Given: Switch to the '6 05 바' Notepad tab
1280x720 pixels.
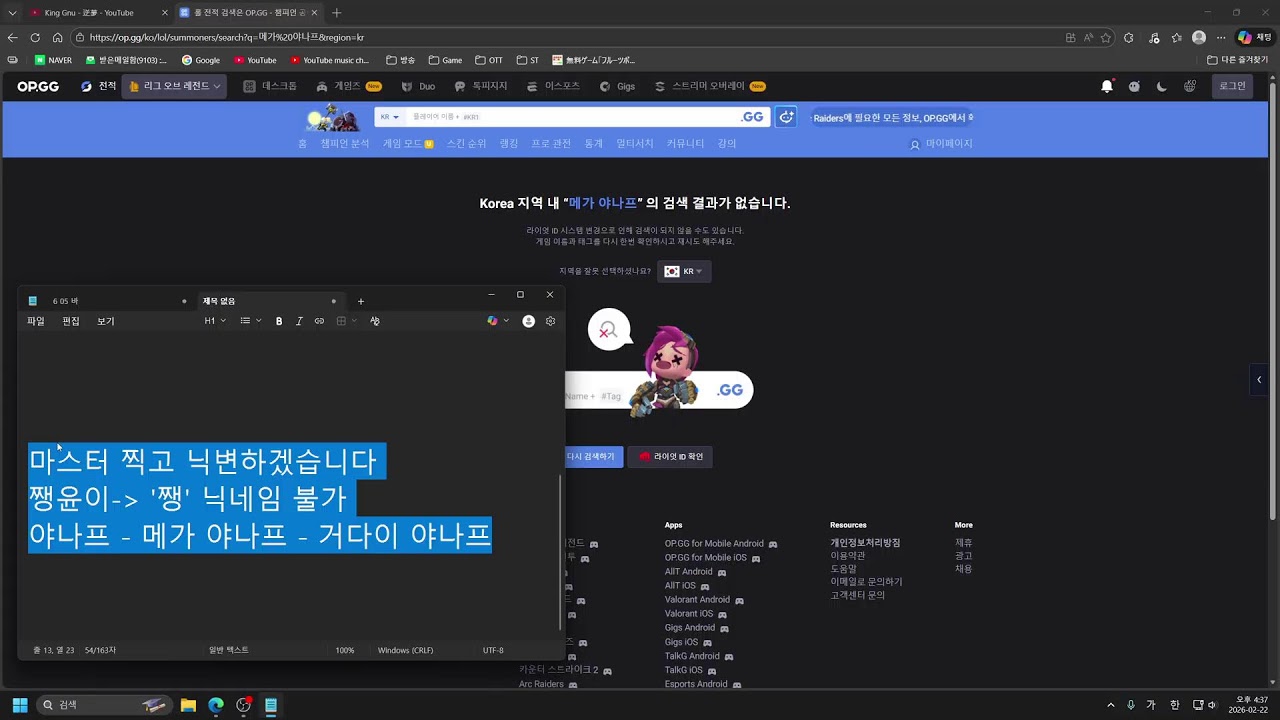Looking at the screenshot, I should [x=107, y=301].
